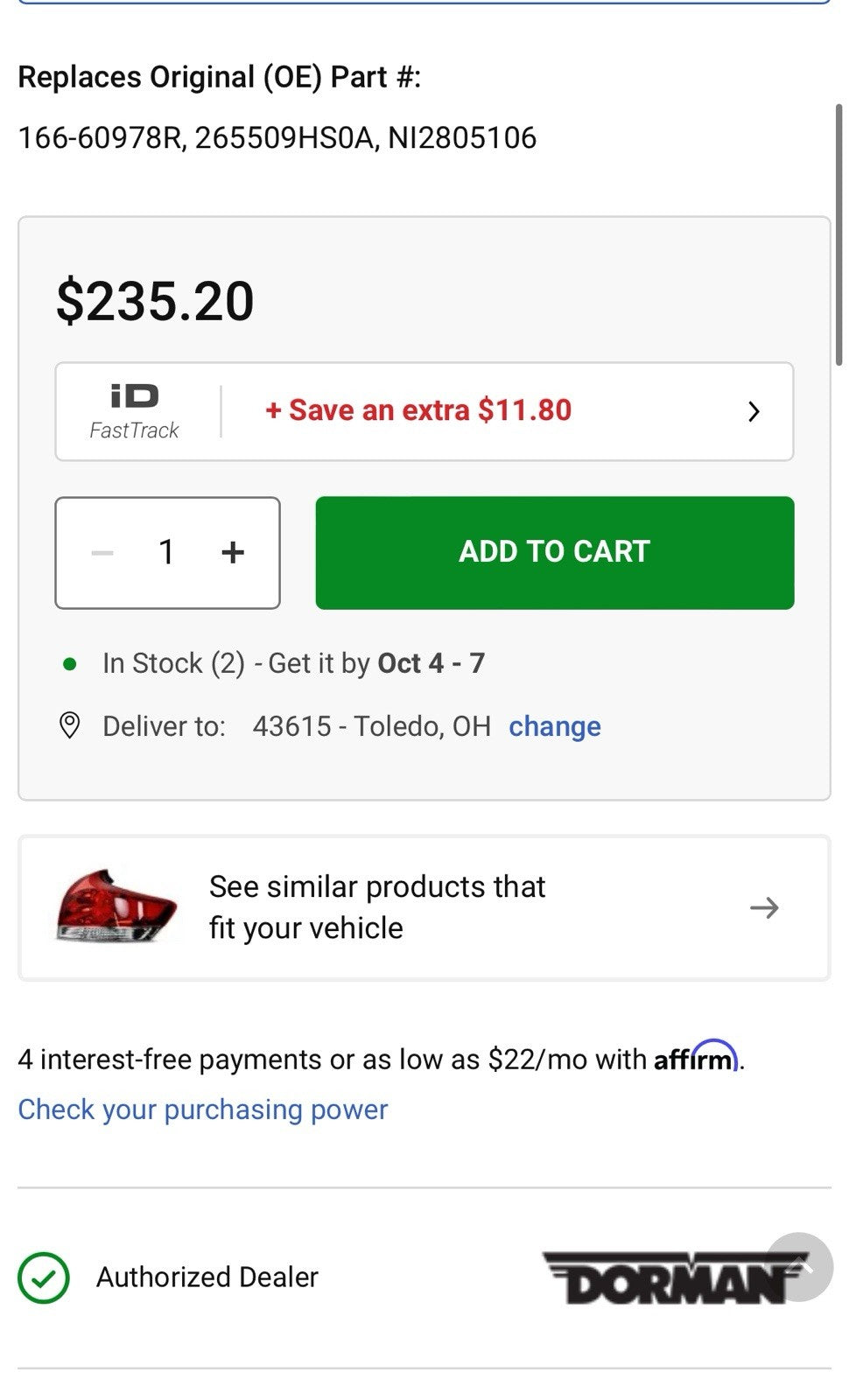Expand the FastTrack savings chevron
Viewport: 849px width, 1400px height.
[754, 410]
